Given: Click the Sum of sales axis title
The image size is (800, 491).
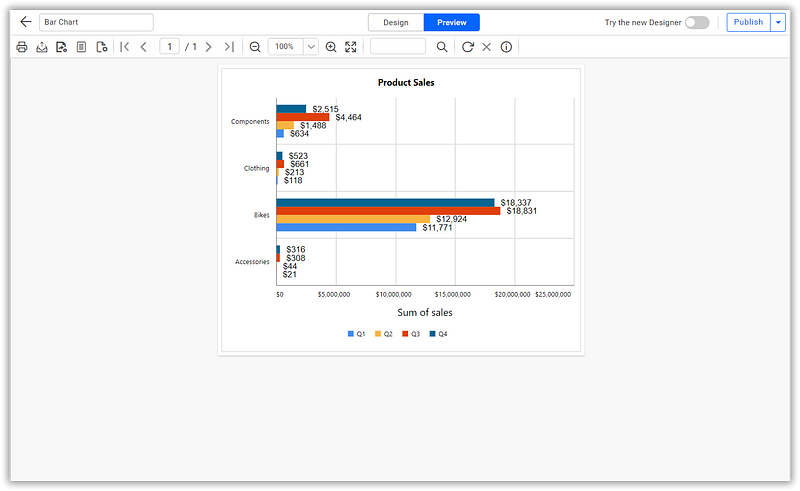Looking at the screenshot, I should point(425,312).
